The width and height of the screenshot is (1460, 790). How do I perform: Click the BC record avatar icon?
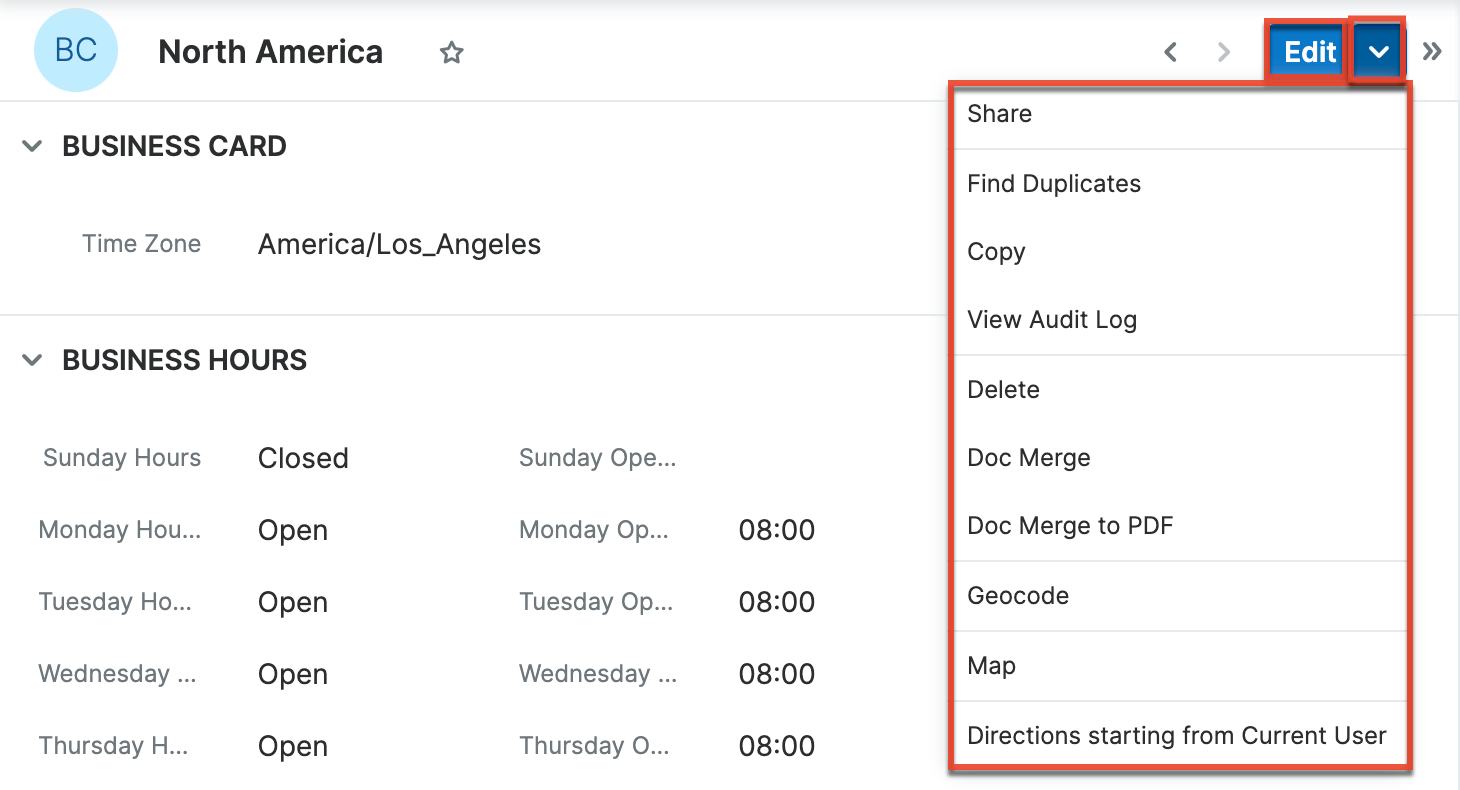(76, 52)
